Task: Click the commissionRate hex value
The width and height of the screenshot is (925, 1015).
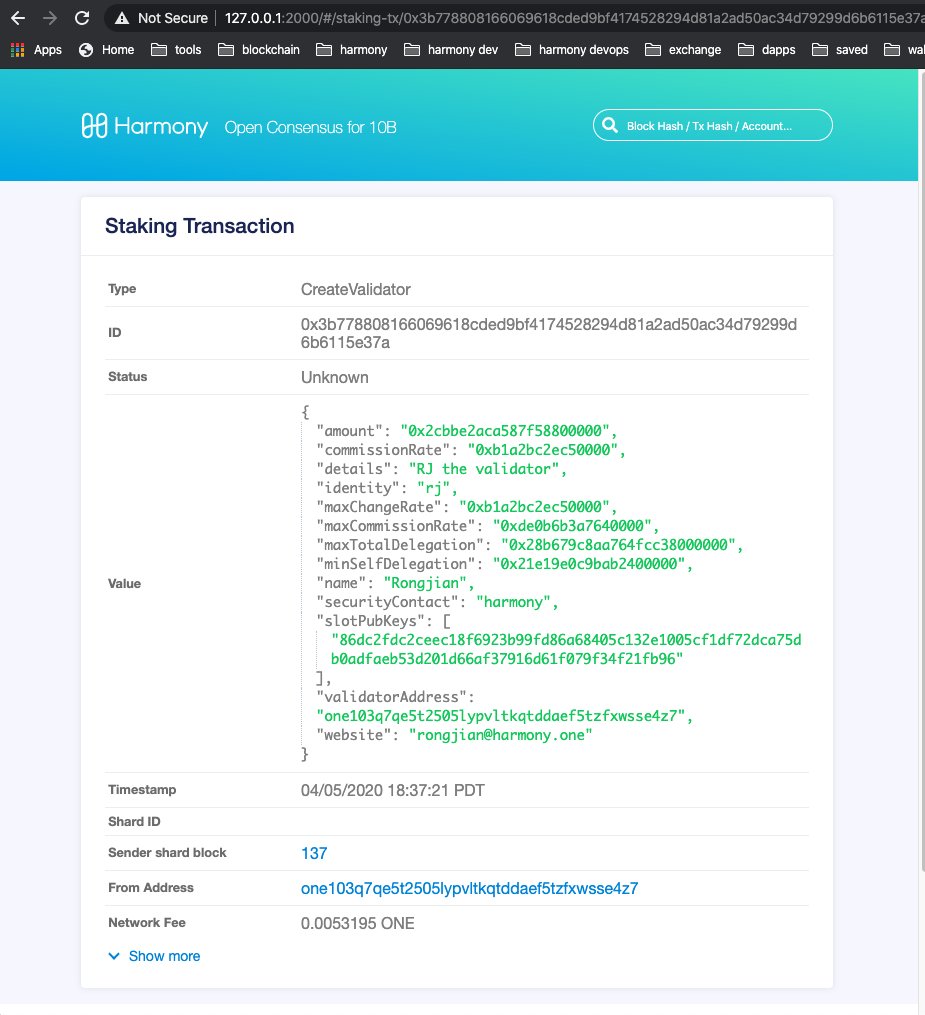Action: 542,450
